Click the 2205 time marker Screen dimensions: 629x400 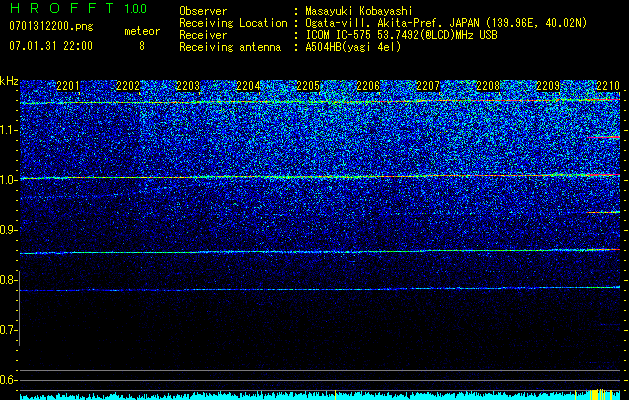pos(308,86)
